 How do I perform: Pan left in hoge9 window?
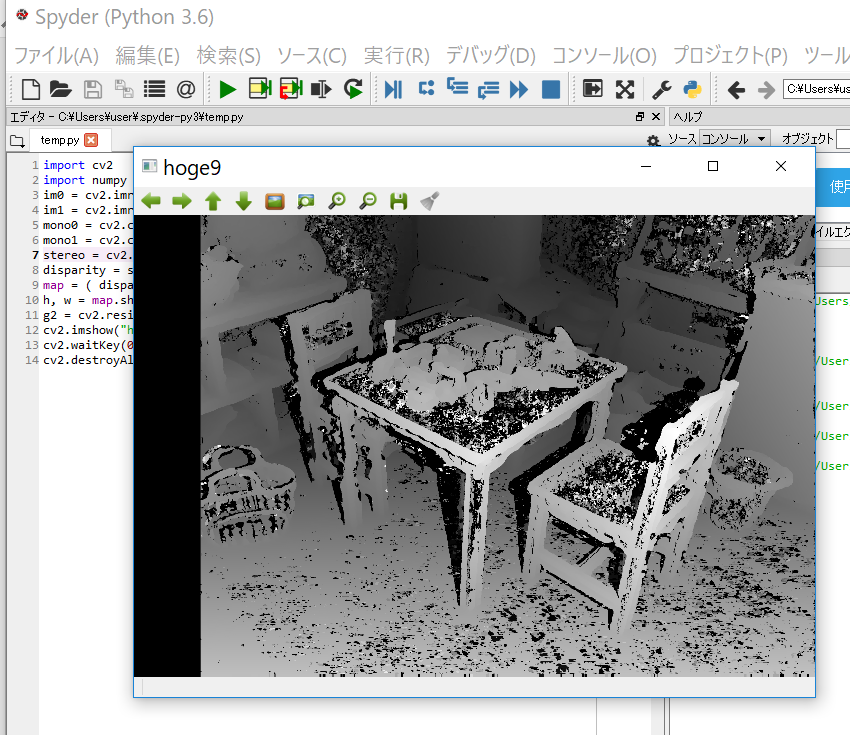coord(151,201)
